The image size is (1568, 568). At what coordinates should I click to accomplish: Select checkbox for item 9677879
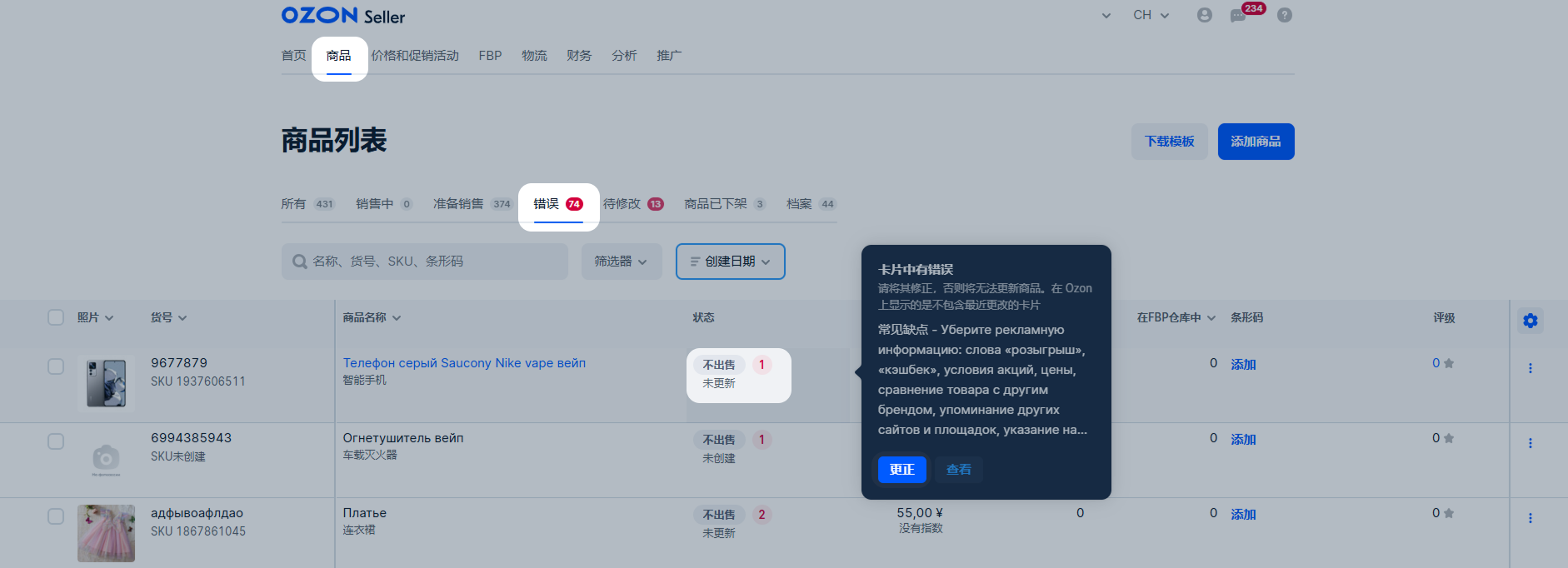pos(56,366)
